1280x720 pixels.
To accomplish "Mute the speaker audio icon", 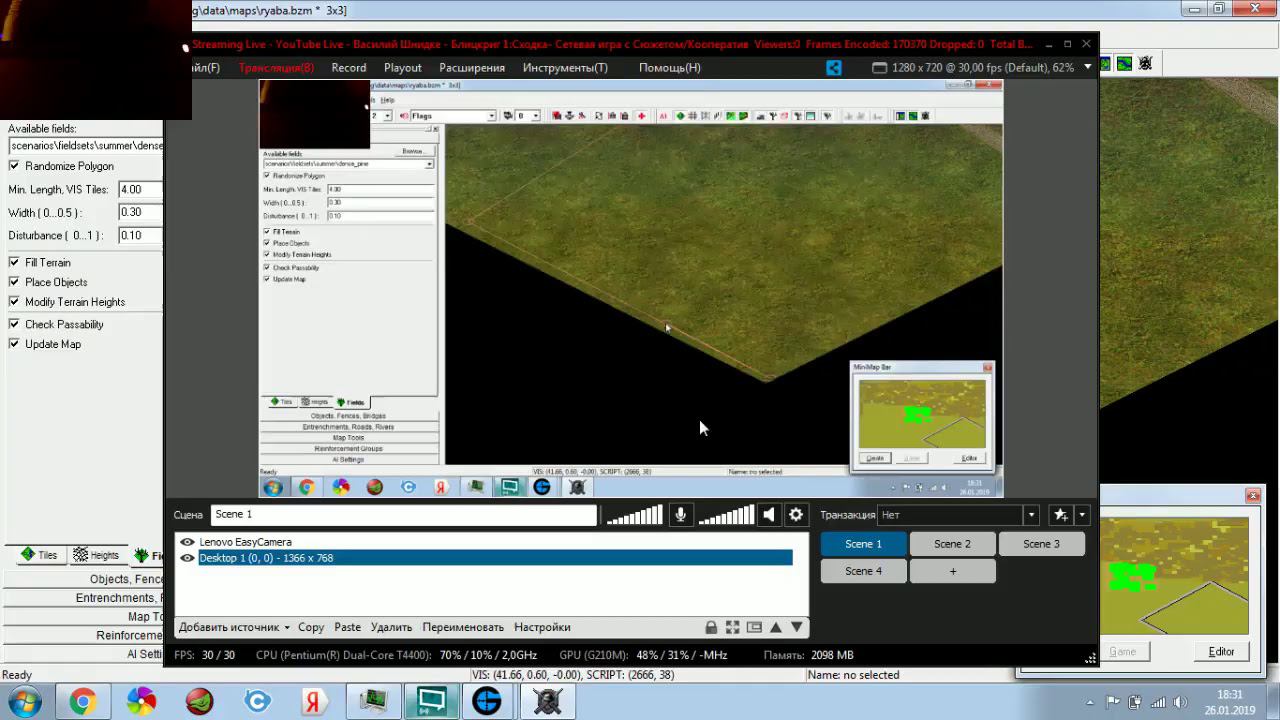I will (768, 515).
